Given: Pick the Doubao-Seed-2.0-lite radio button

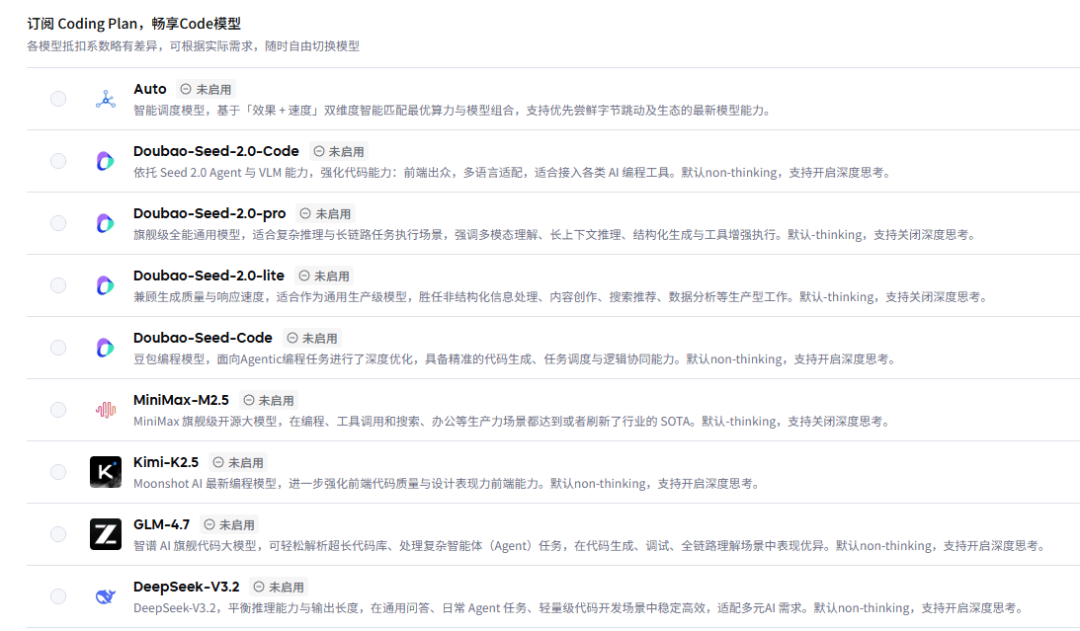Looking at the screenshot, I should [59, 285].
